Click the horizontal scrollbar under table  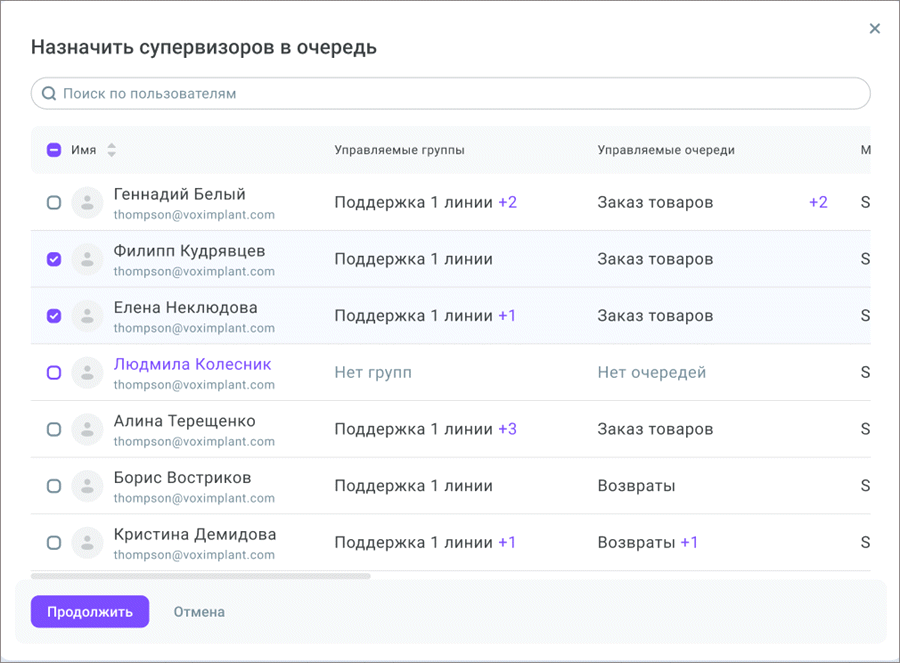201,576
